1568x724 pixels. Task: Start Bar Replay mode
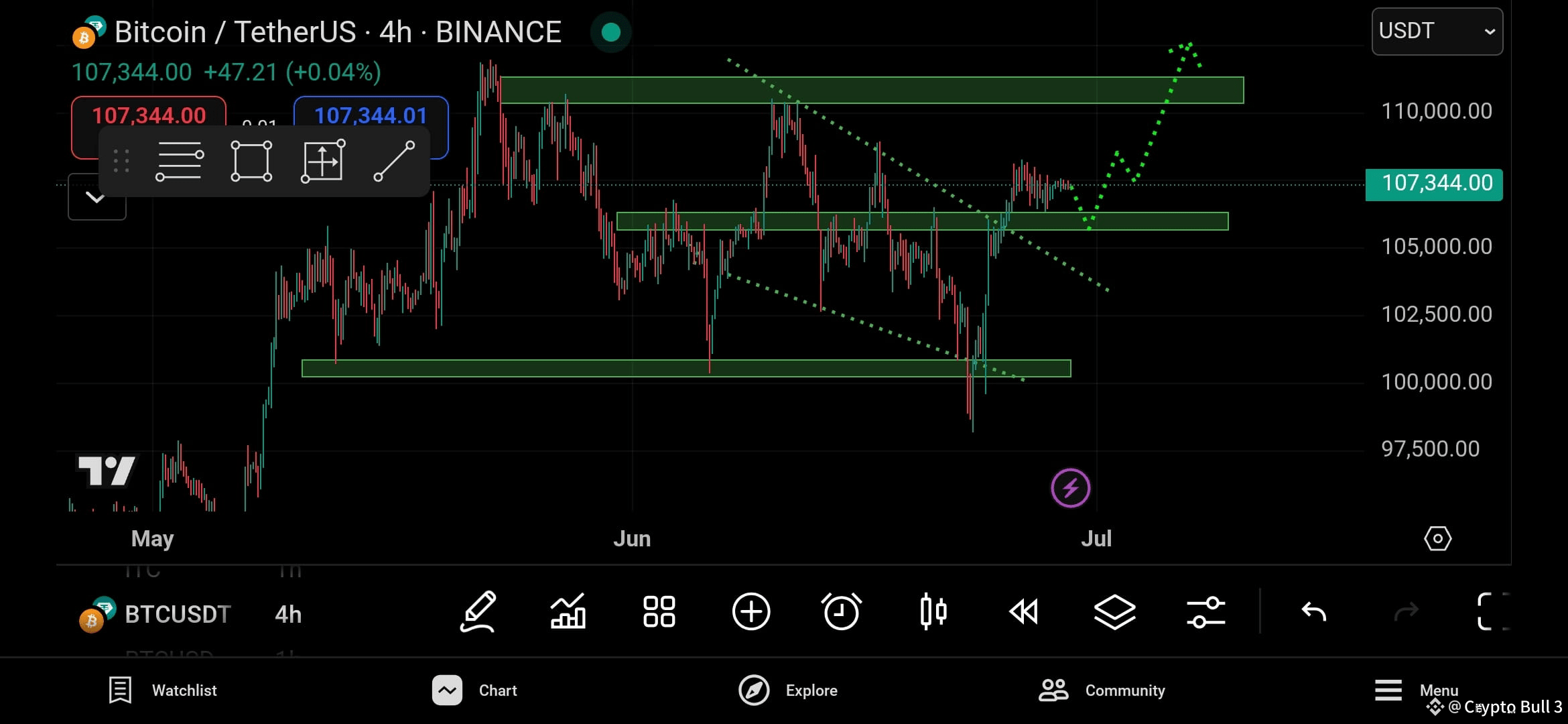[1023, 611]
